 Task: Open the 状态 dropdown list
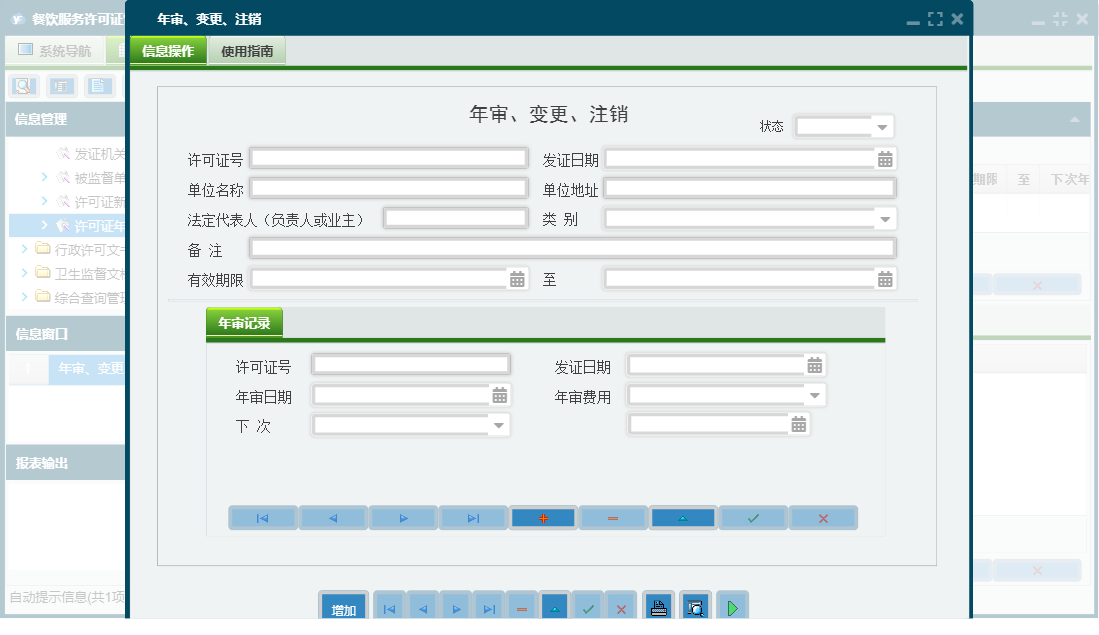click(x=881, y=127)
